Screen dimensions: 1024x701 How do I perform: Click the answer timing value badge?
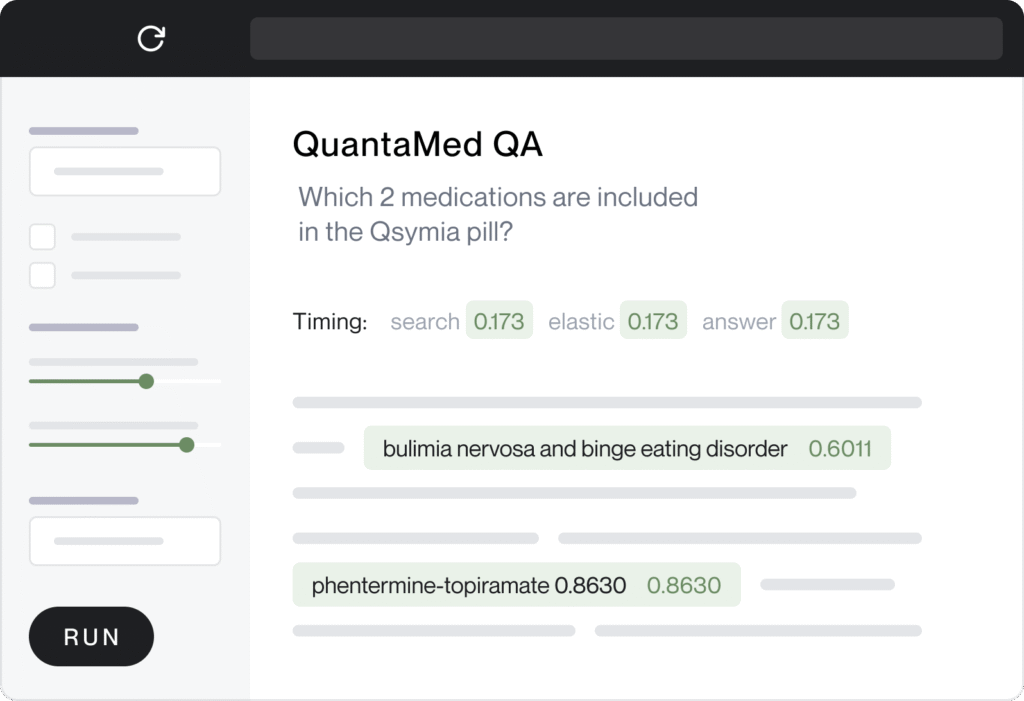[814, 321]
